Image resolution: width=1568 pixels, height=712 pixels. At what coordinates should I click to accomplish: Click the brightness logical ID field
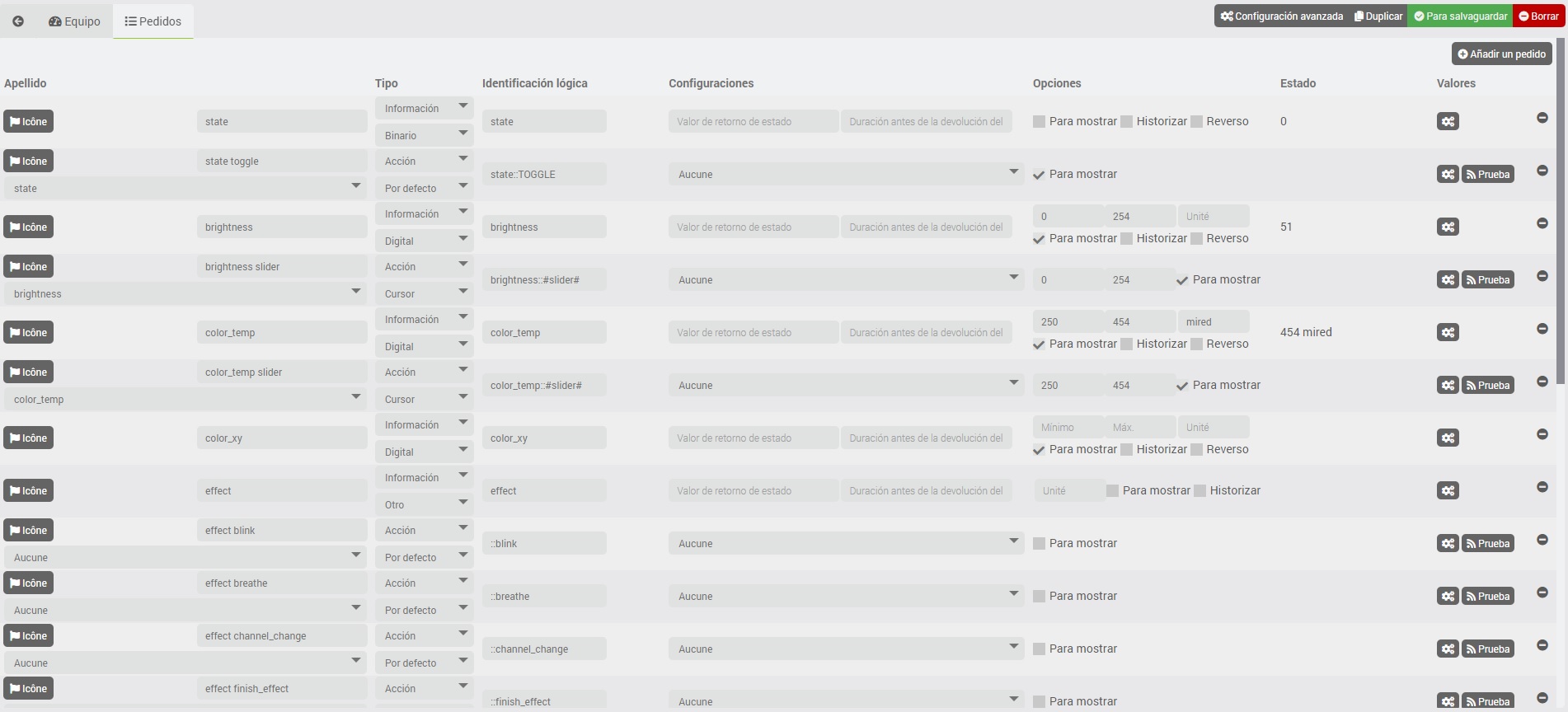(x=544, y=227)
